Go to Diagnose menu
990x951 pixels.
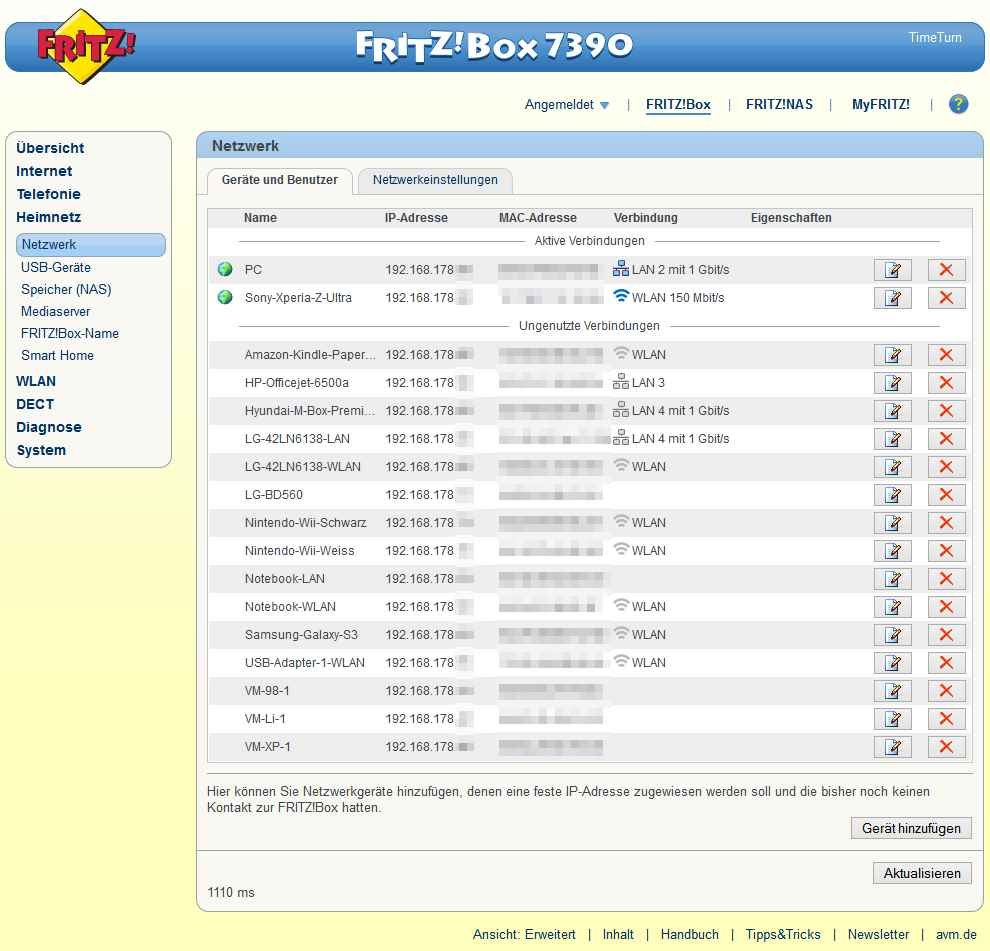pos(49,428)
